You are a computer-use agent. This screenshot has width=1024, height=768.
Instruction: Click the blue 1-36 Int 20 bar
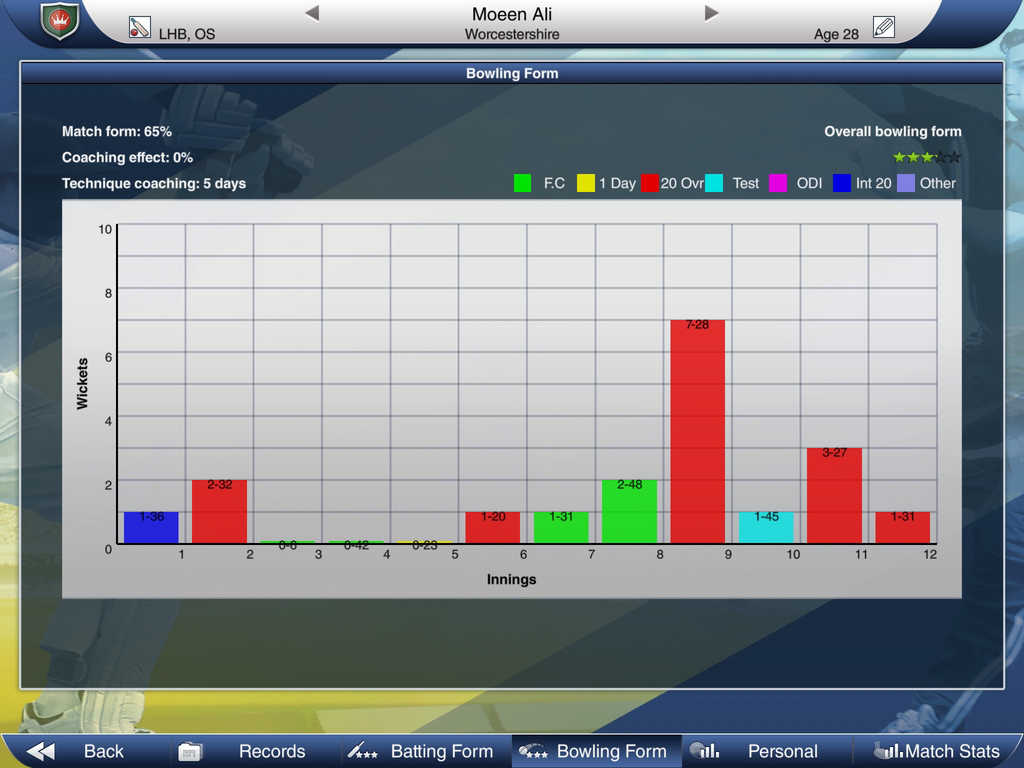(151, 527)
